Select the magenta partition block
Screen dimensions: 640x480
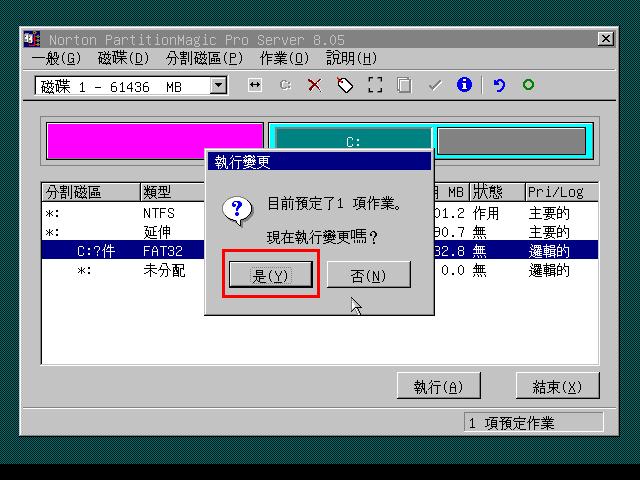click(155, 141)
